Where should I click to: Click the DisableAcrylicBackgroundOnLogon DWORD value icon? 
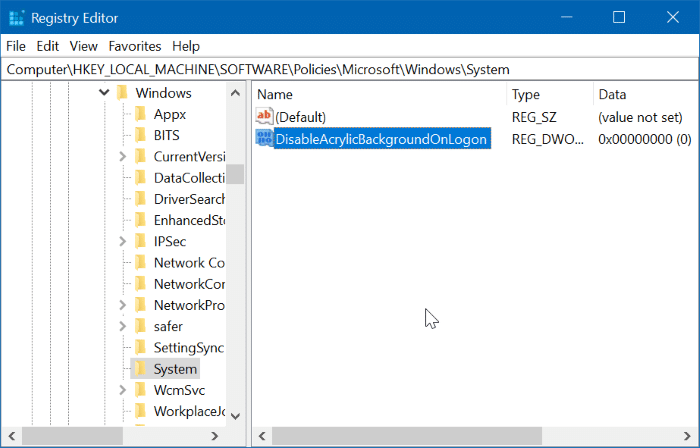pos(264,138)
